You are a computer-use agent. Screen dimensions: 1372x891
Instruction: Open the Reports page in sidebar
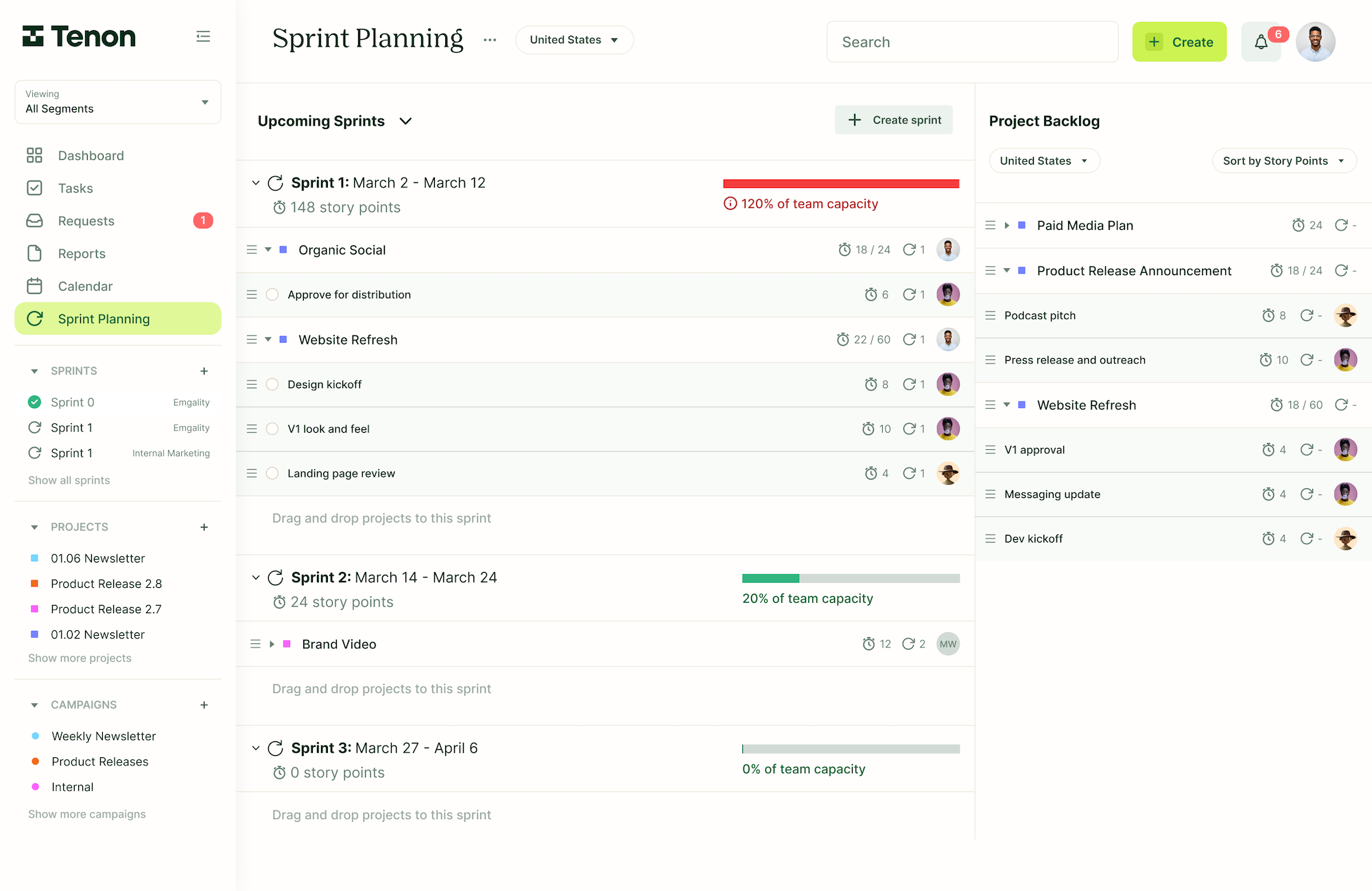pyautogui.click(x=82, y=254)
